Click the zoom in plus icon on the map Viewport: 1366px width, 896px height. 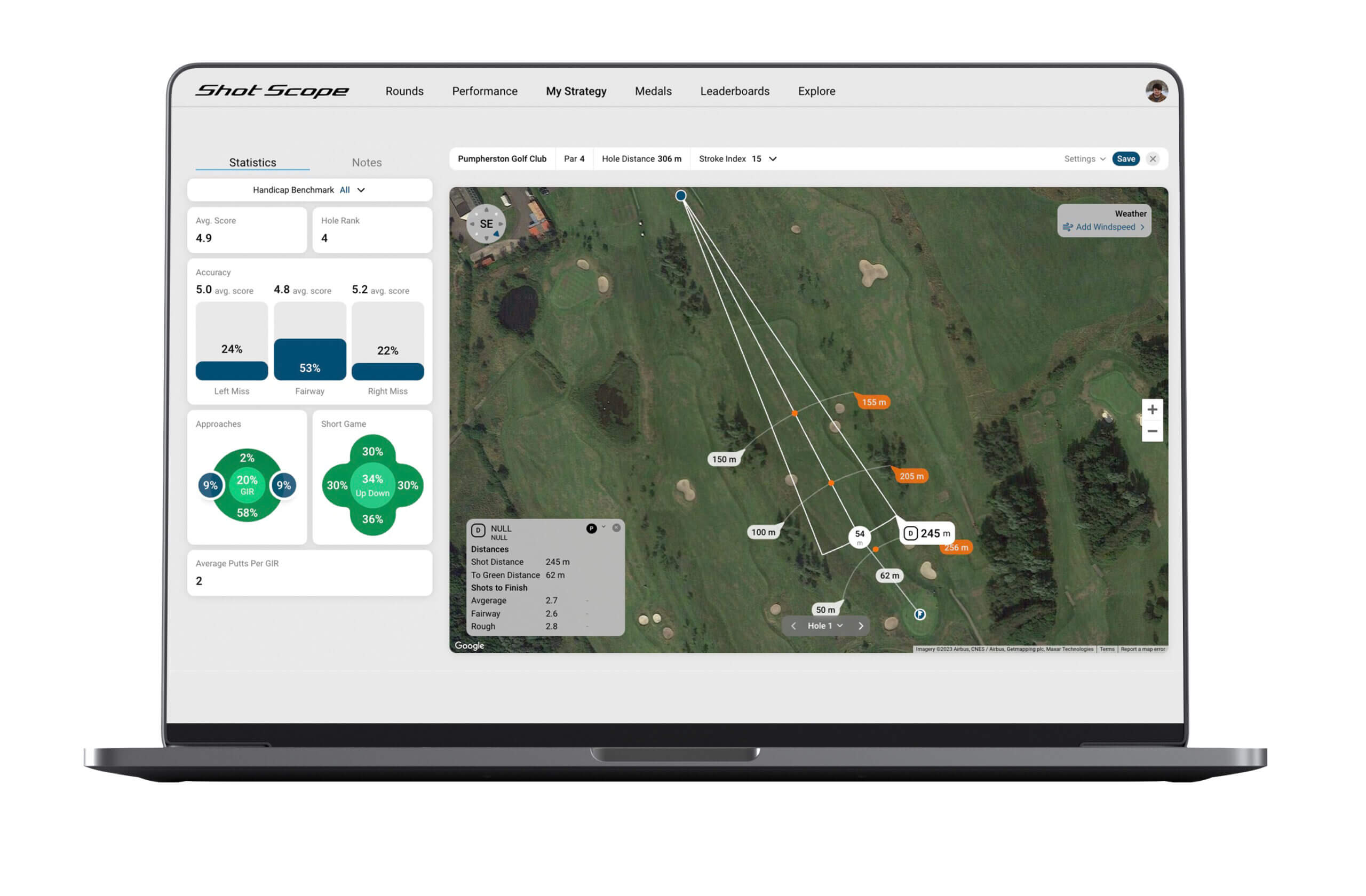coord(1152,409)
